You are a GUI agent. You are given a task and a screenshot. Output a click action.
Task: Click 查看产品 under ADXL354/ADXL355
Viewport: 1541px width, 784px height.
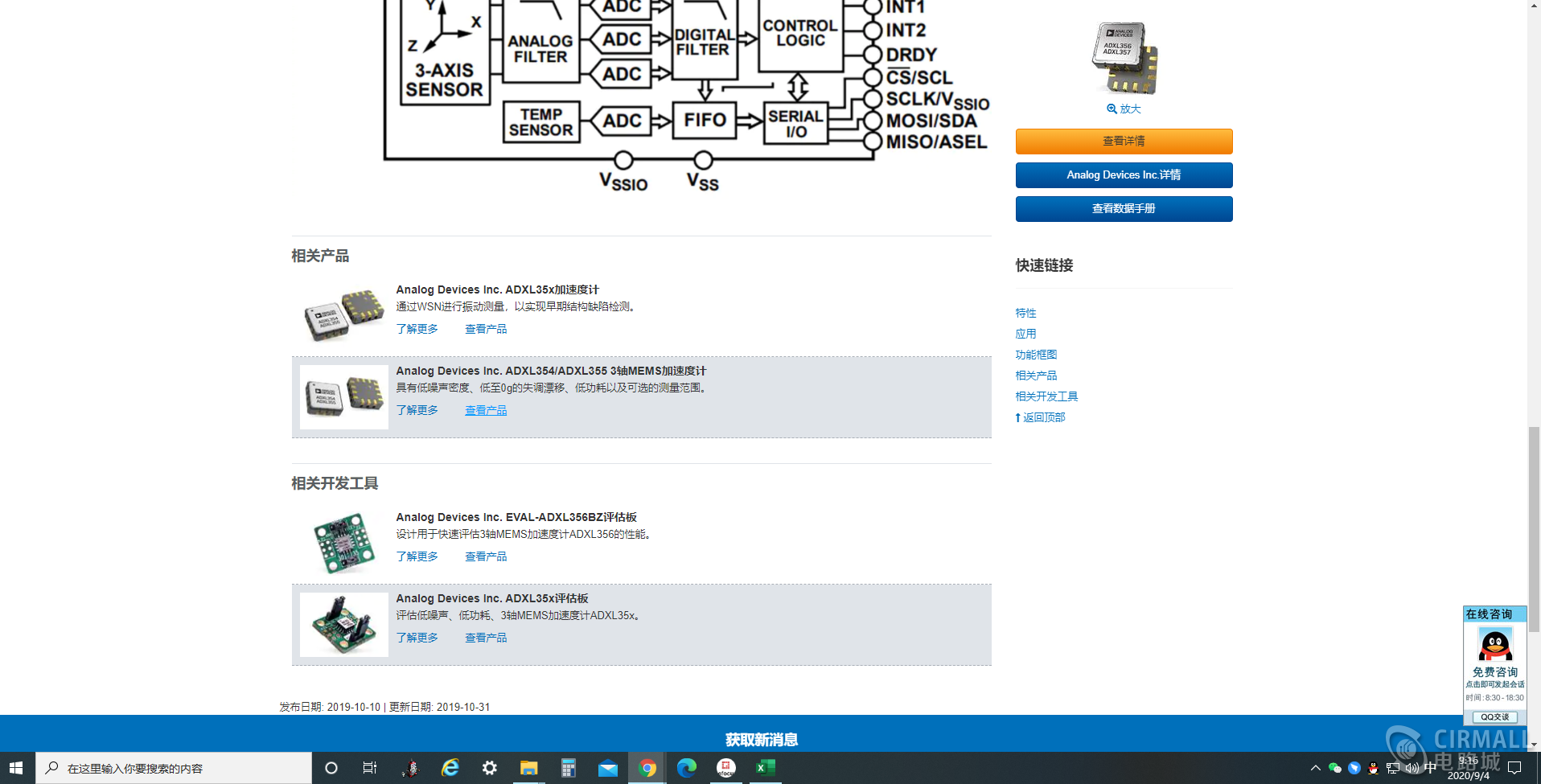[486, 410]
